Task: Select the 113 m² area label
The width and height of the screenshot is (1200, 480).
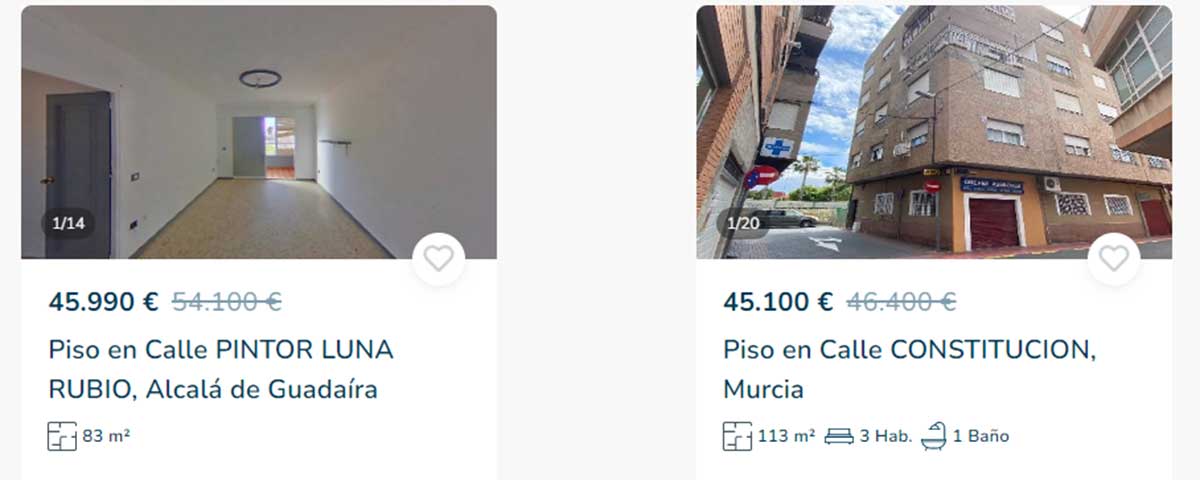Action: 786,436
